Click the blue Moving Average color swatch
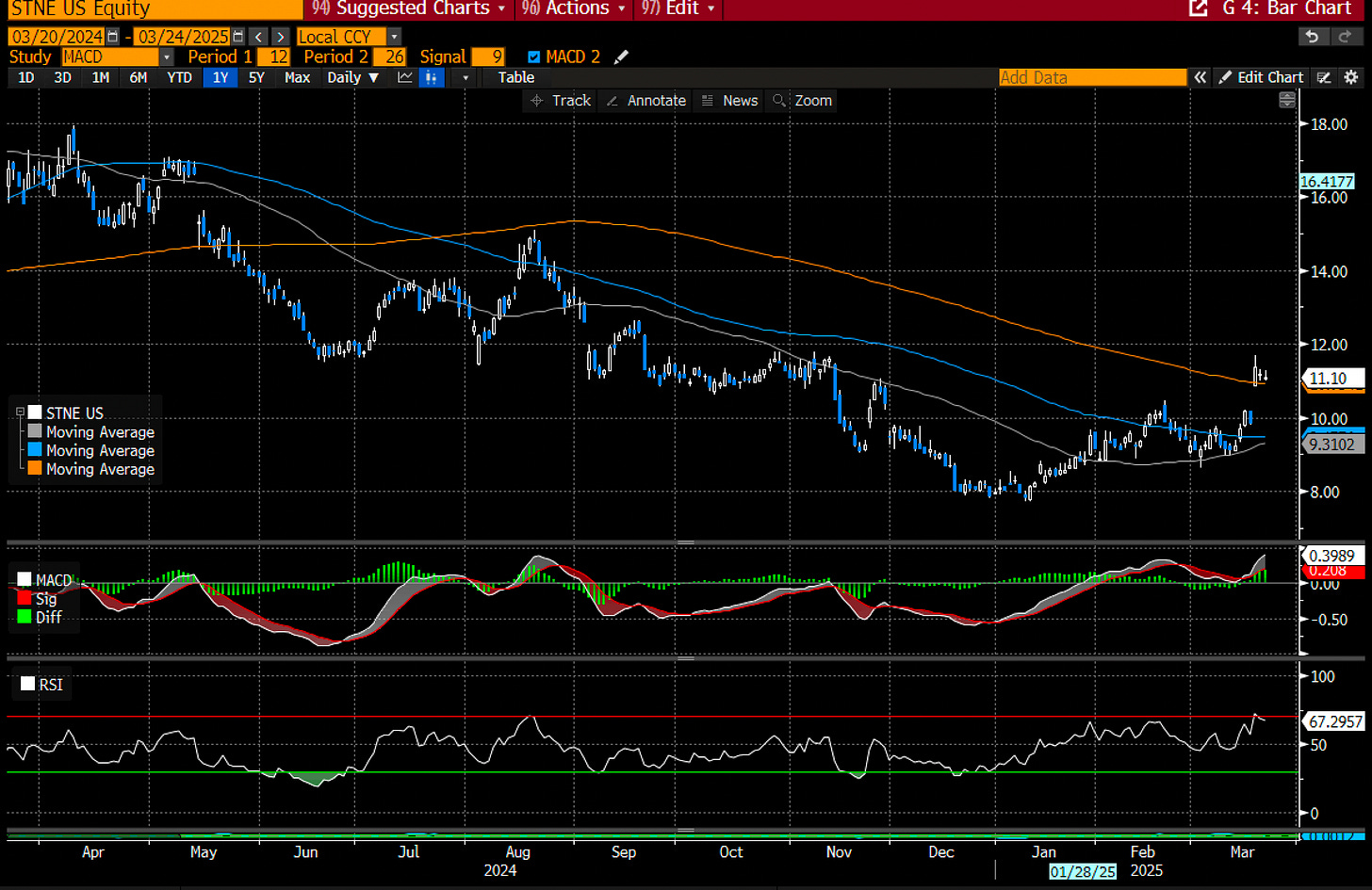 (35, 450)
